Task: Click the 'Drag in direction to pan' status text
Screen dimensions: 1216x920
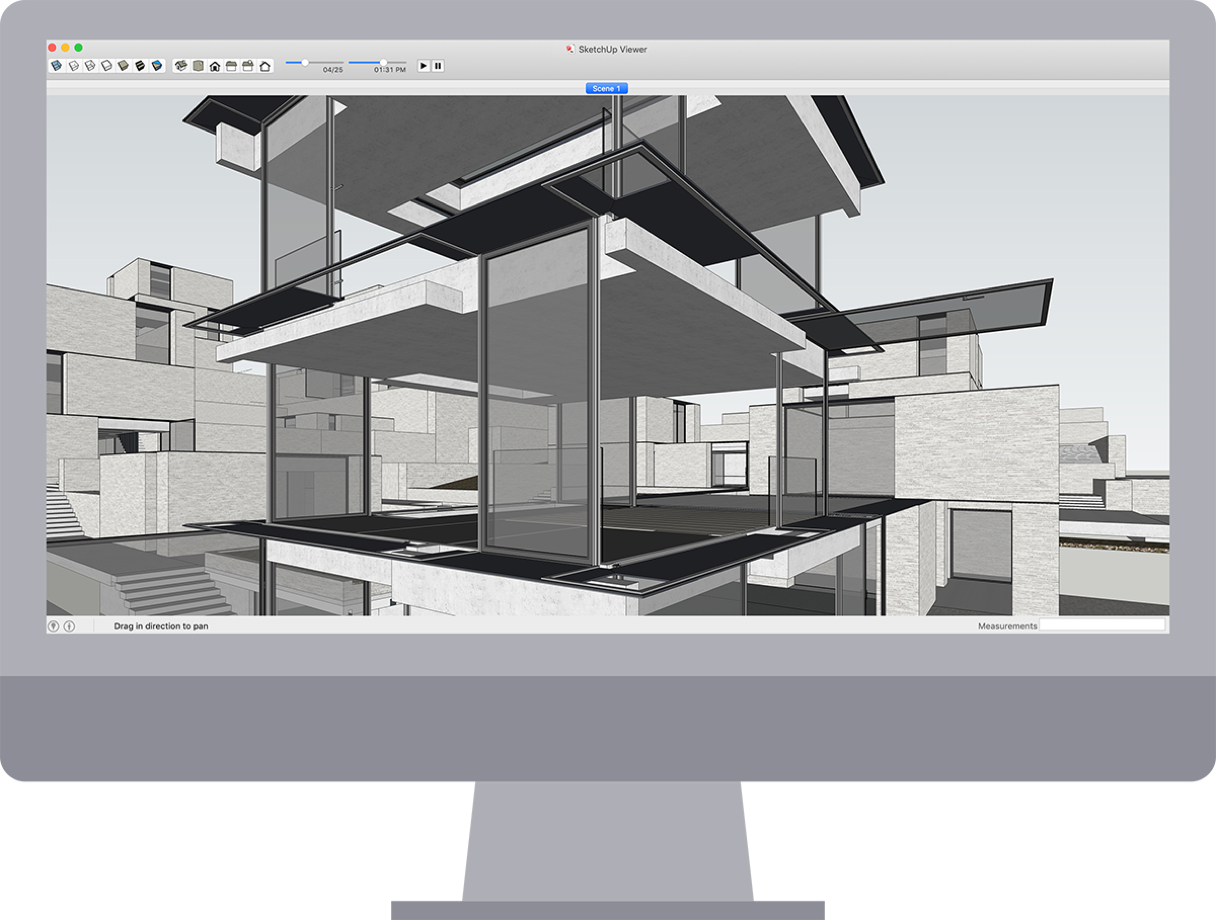Action: click(161, 626)
